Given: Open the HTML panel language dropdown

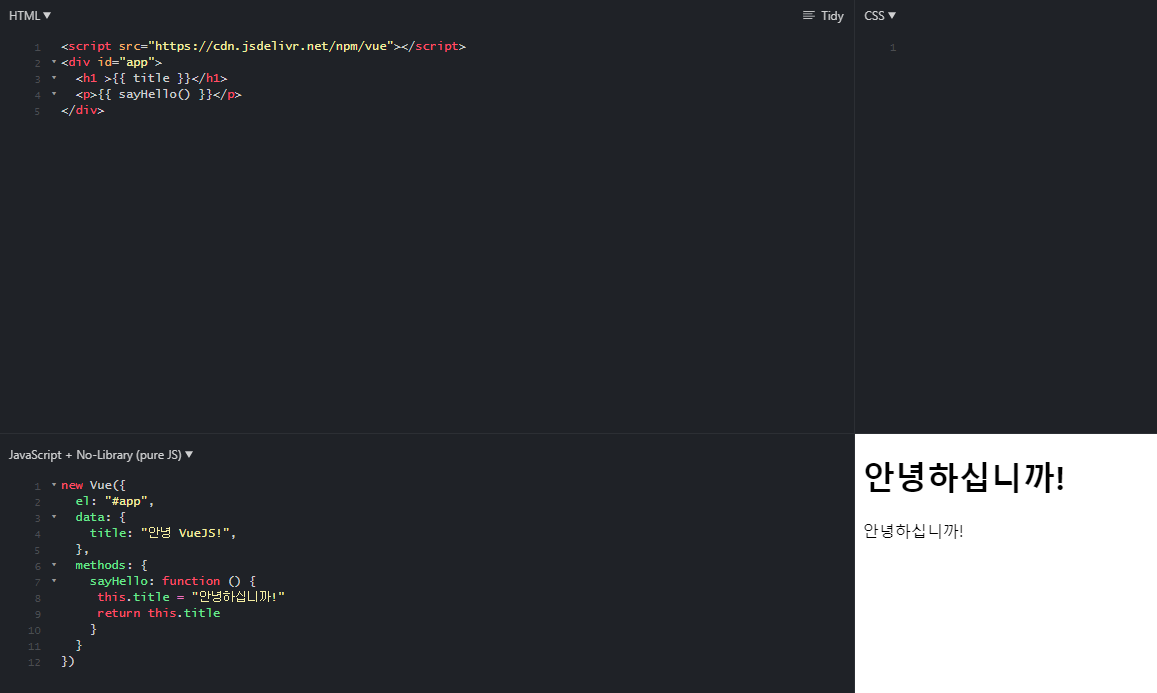Looking at the screenshot, I should [x=30, y=15].
